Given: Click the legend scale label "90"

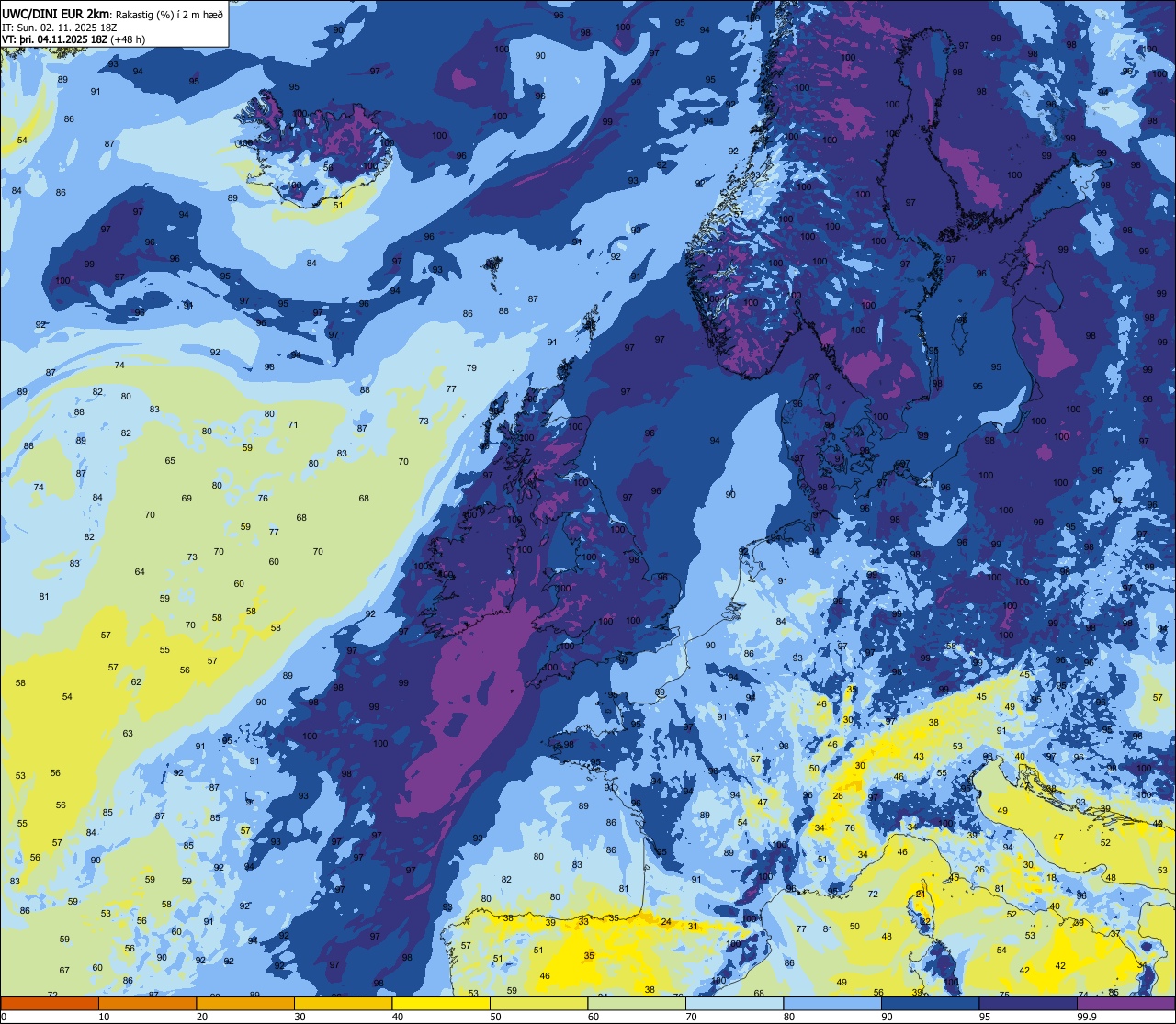Looking at the screenshot, I should (888, 1017).
